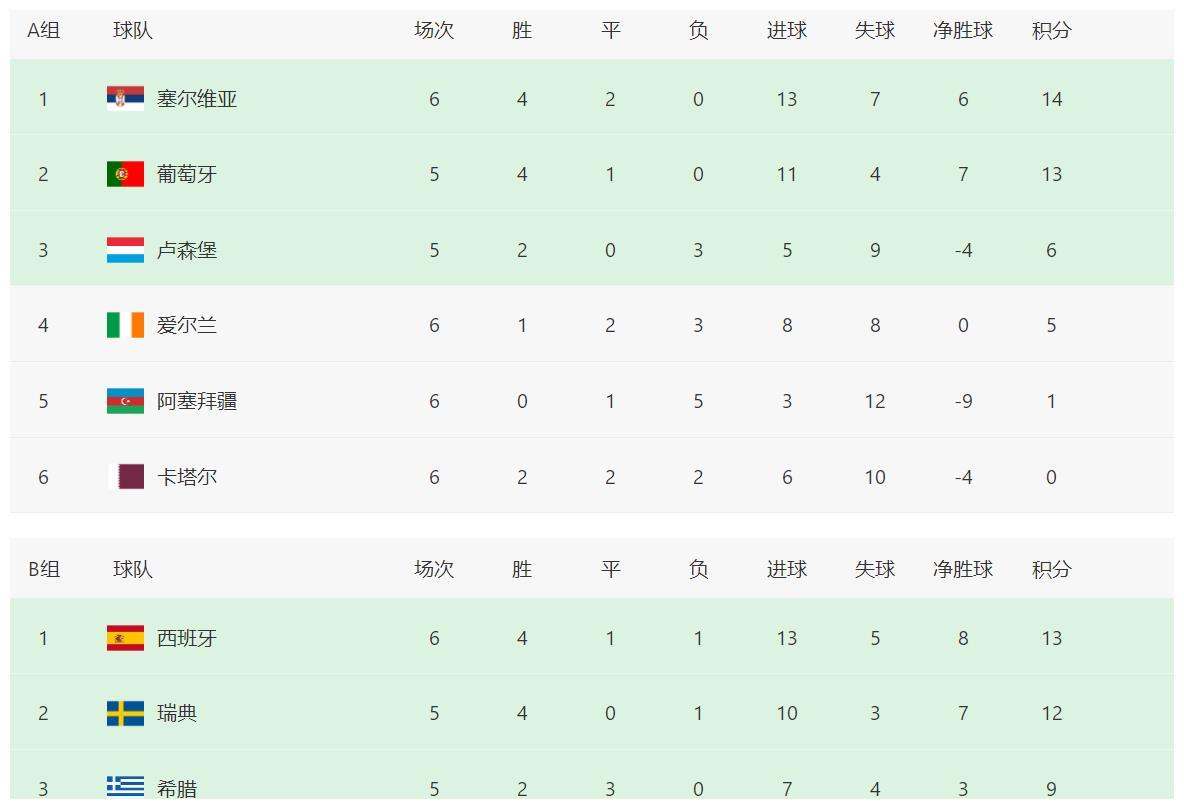Click the B组 group header label
Screen dimensions: 1184x809
(x=44, y=569)
